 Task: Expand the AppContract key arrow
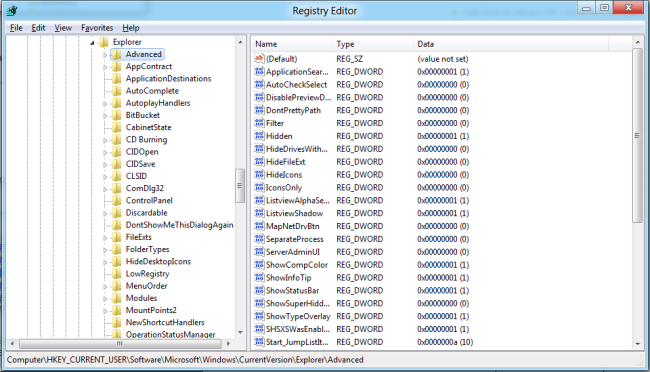105,67
